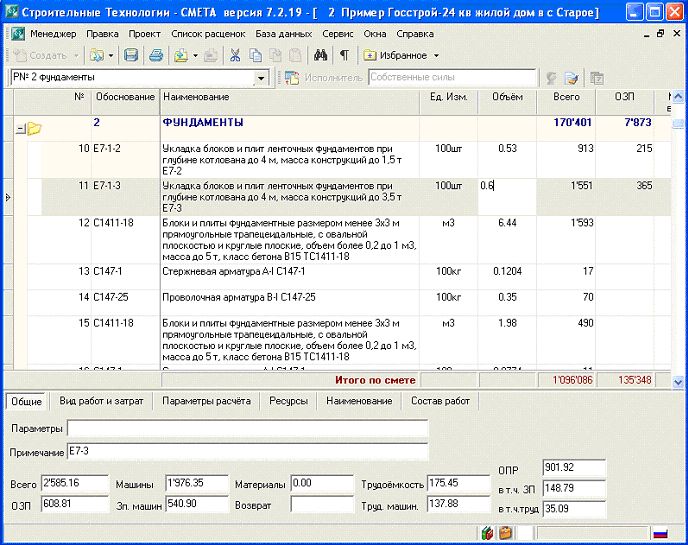
Task: Collapse the ФУНДАМЕНТЫ section tree node
Action: click(21, 129)
